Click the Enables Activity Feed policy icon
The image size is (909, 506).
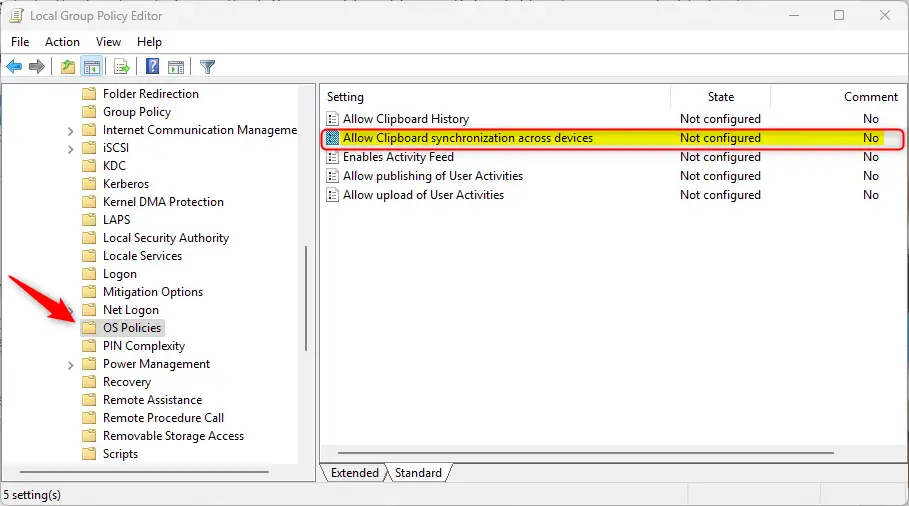[x=332, y=157]
